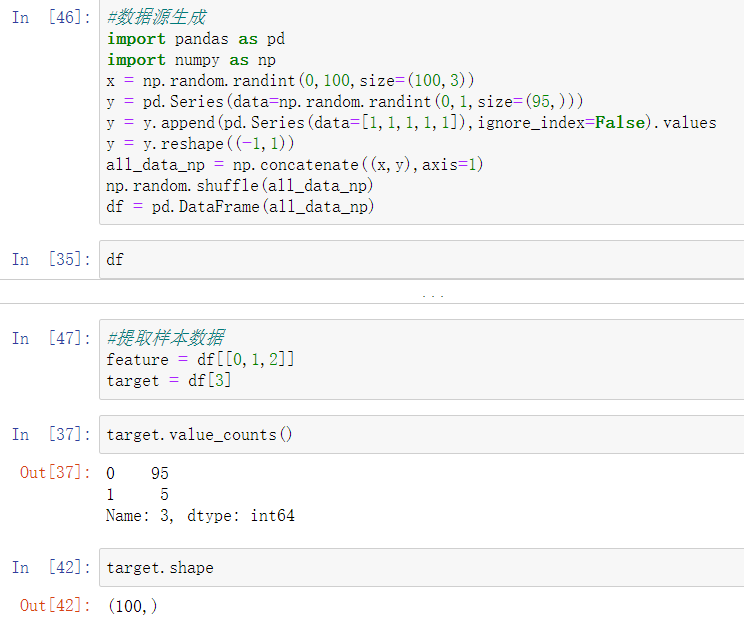Click the 'In [47]:' prompt label
Image resolution: width=744 pixels, height=625 pixels.
(51, 338)
